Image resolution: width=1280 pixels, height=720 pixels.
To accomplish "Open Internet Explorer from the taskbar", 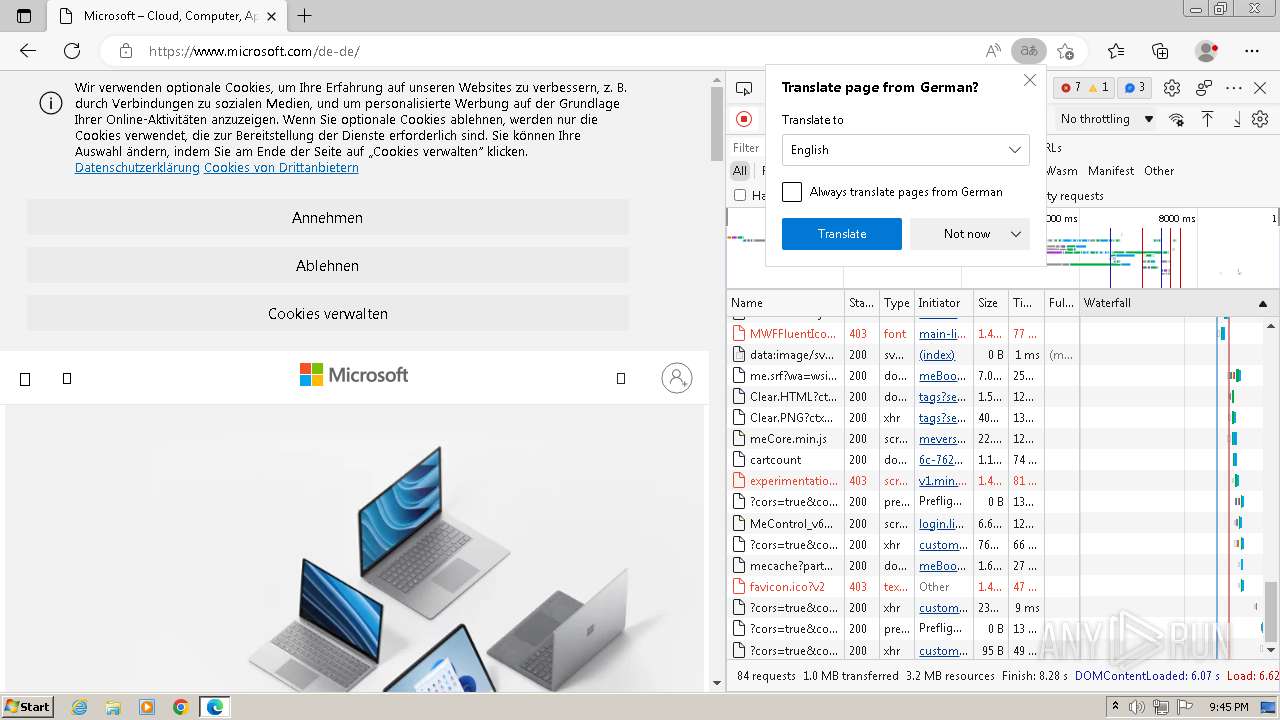I will [80, 707].
